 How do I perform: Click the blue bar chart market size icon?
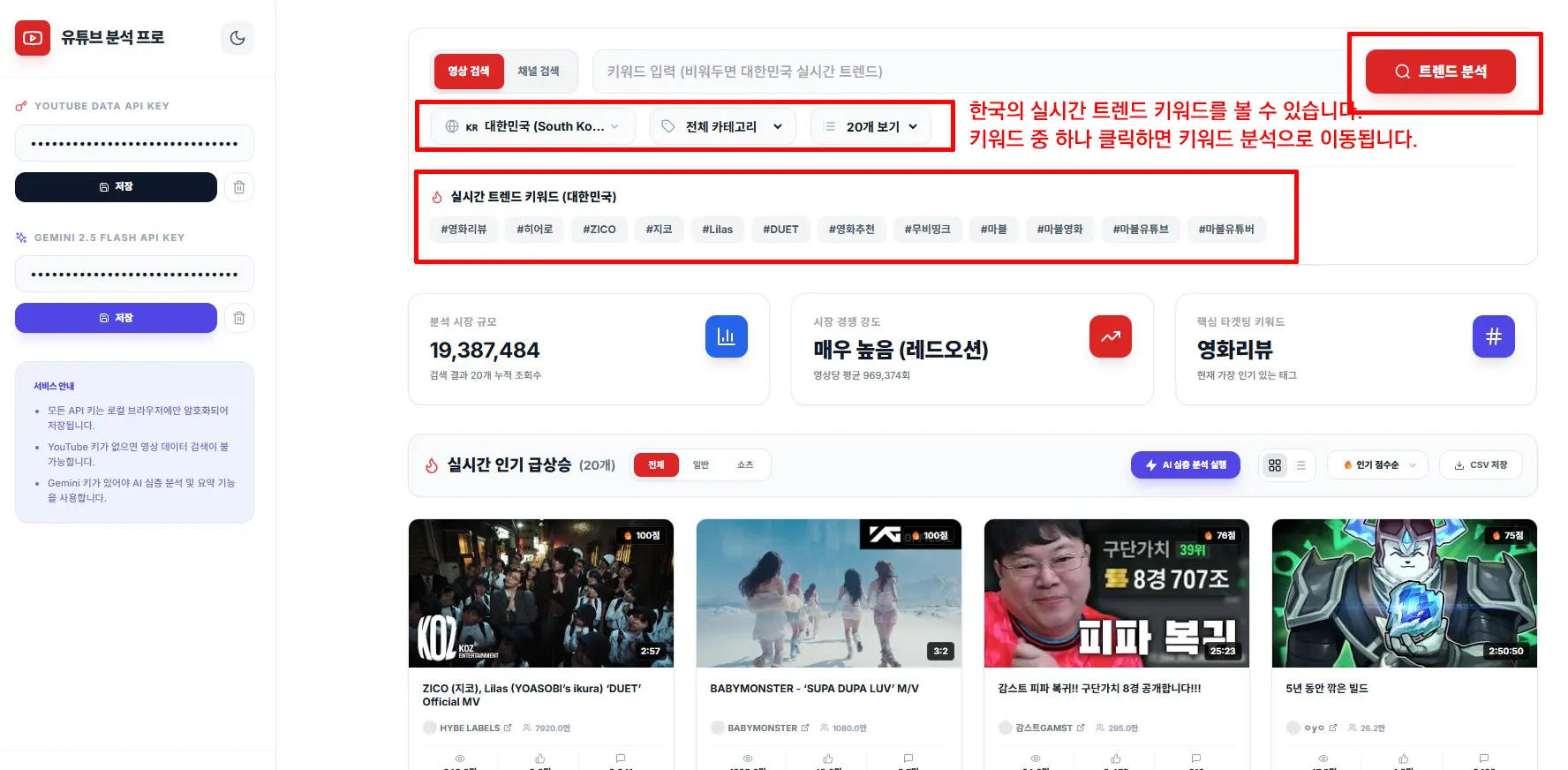(x=727, y=336)
